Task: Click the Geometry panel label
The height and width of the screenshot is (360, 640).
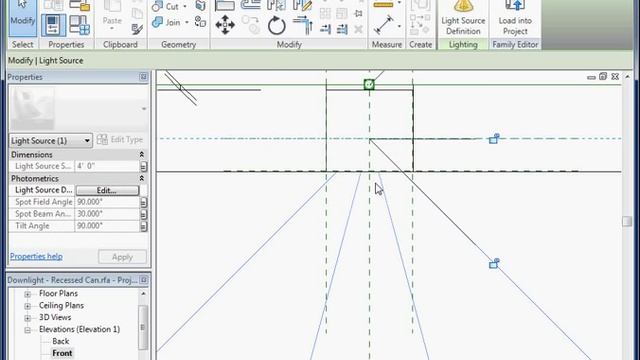Action: pos(178,44)
